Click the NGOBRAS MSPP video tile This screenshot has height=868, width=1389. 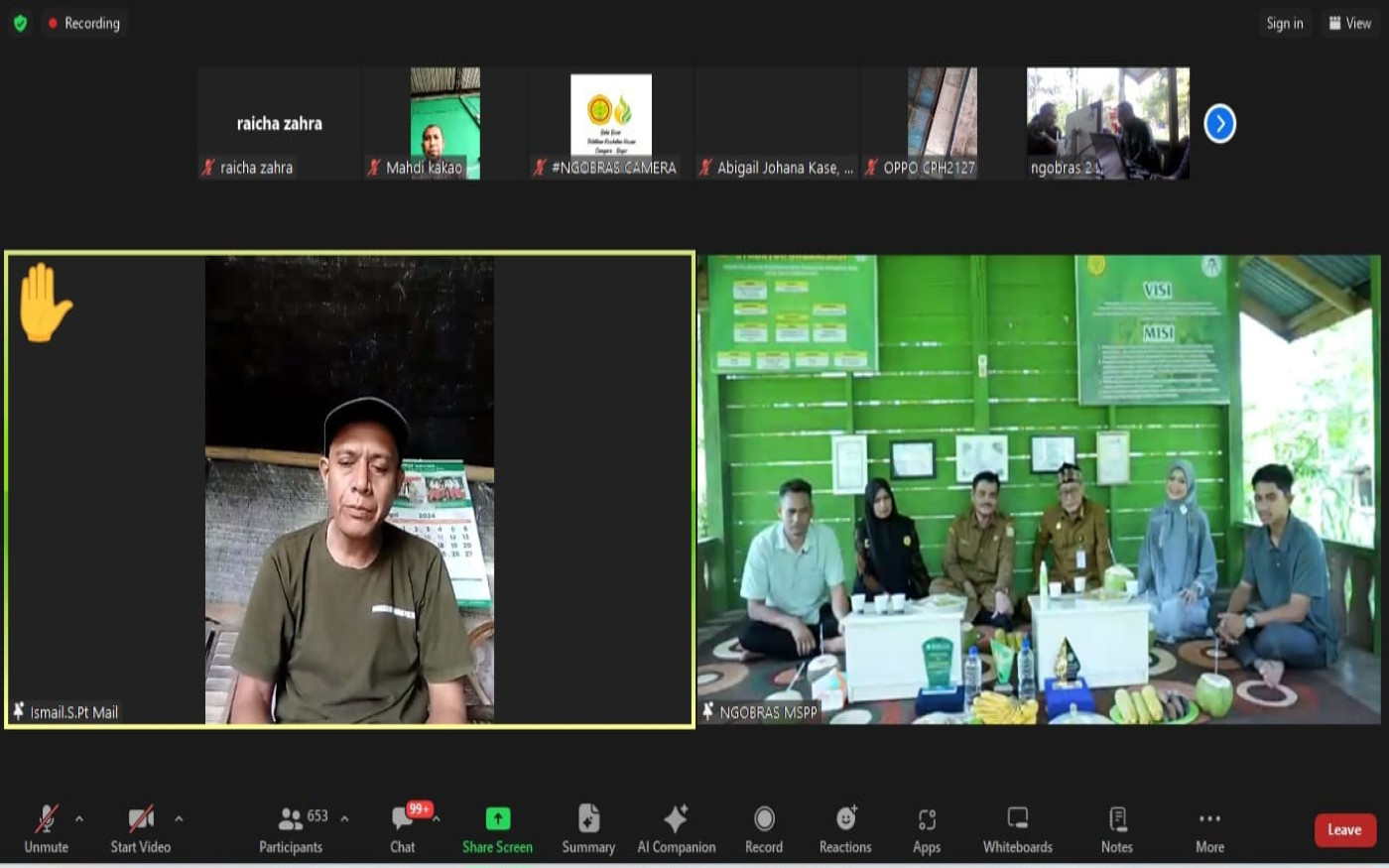[x=1039, y=490]
